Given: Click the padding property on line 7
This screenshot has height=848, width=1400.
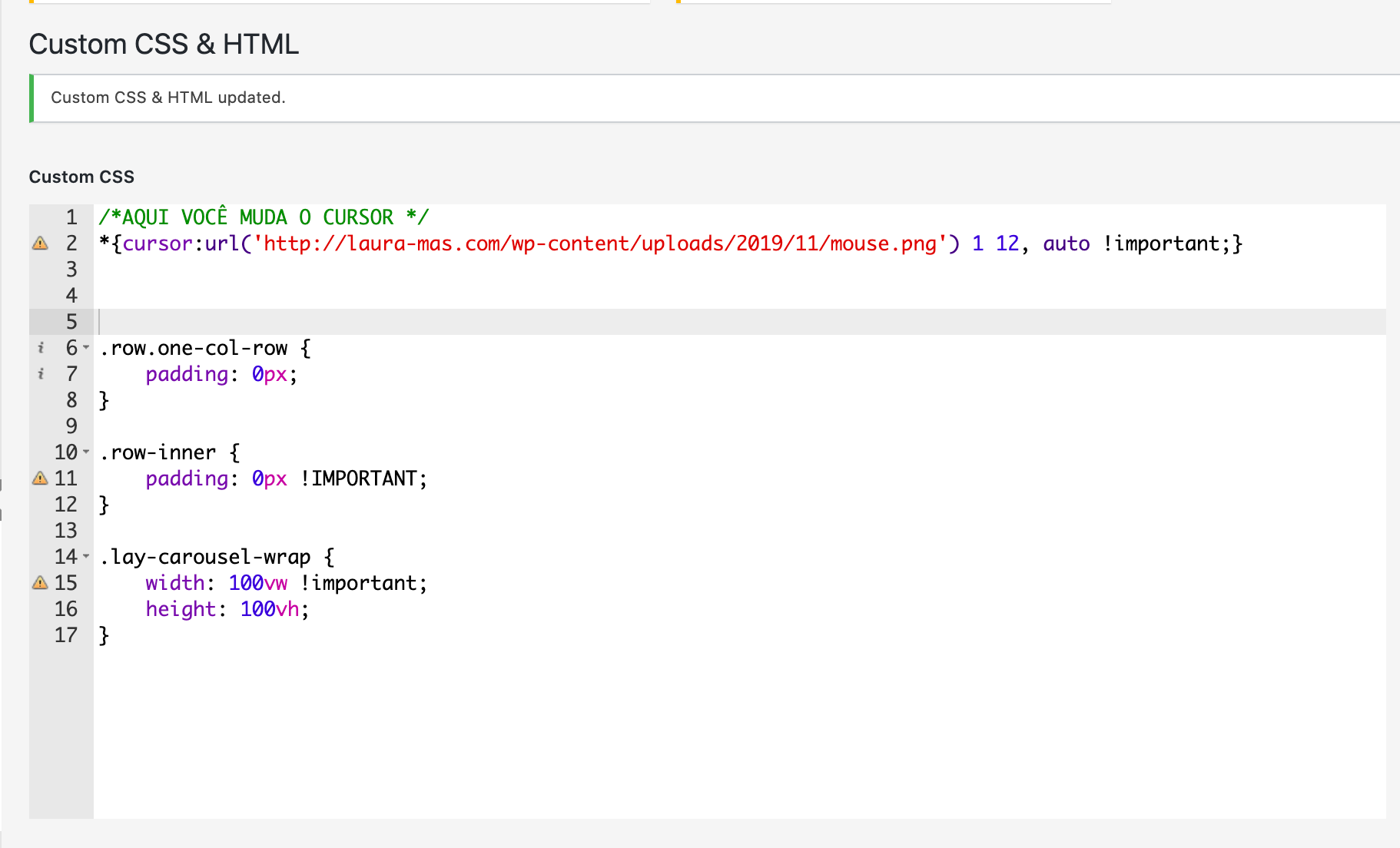Looking at the screenshot, I should tap(187, 374).
